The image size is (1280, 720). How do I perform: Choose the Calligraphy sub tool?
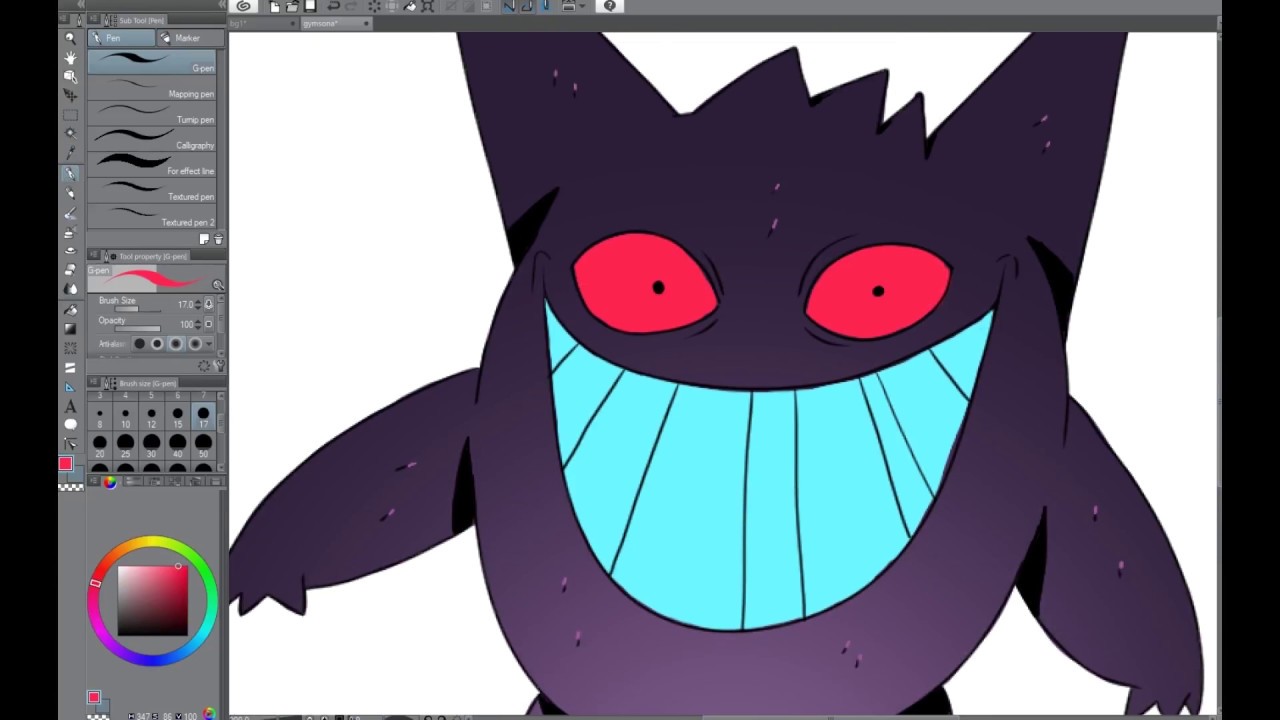[x=152, y=139]
